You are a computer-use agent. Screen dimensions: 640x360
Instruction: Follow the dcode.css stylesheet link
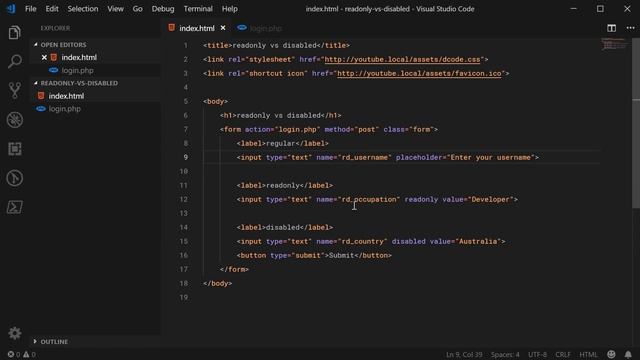402,60
